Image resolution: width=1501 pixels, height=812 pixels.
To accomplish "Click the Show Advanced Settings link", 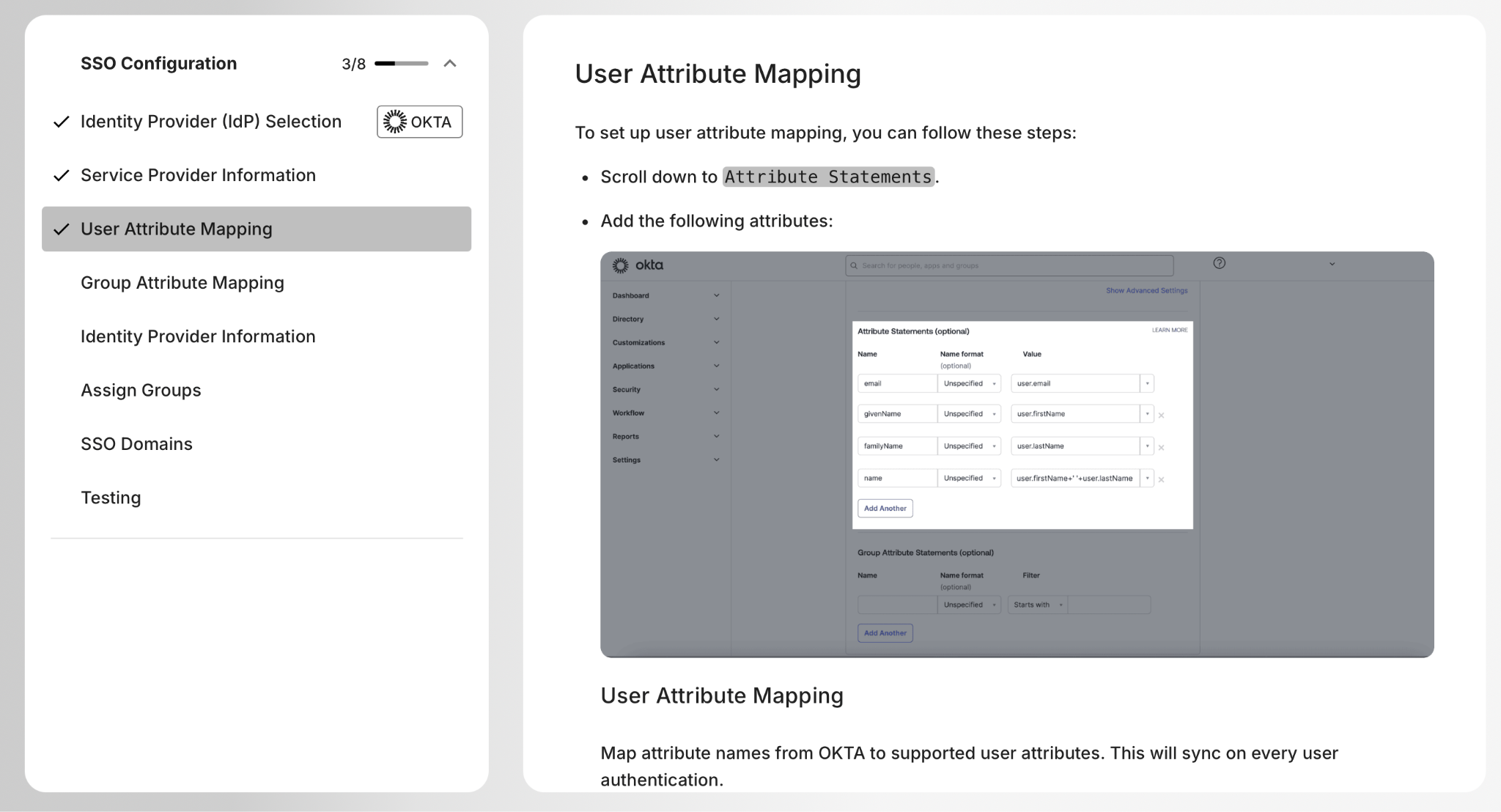I will tap(1146, 291).
